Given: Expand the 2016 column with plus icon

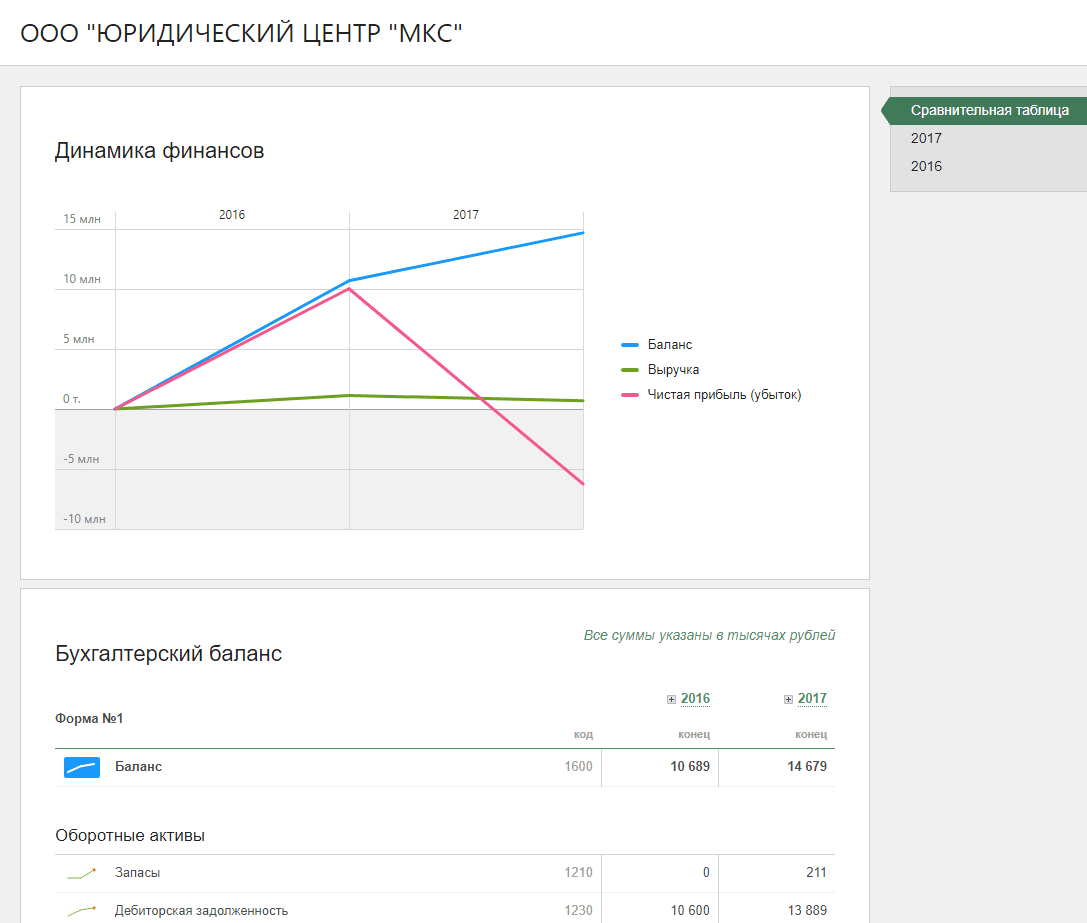Looking at the screenshot, I should pos(671,700).
